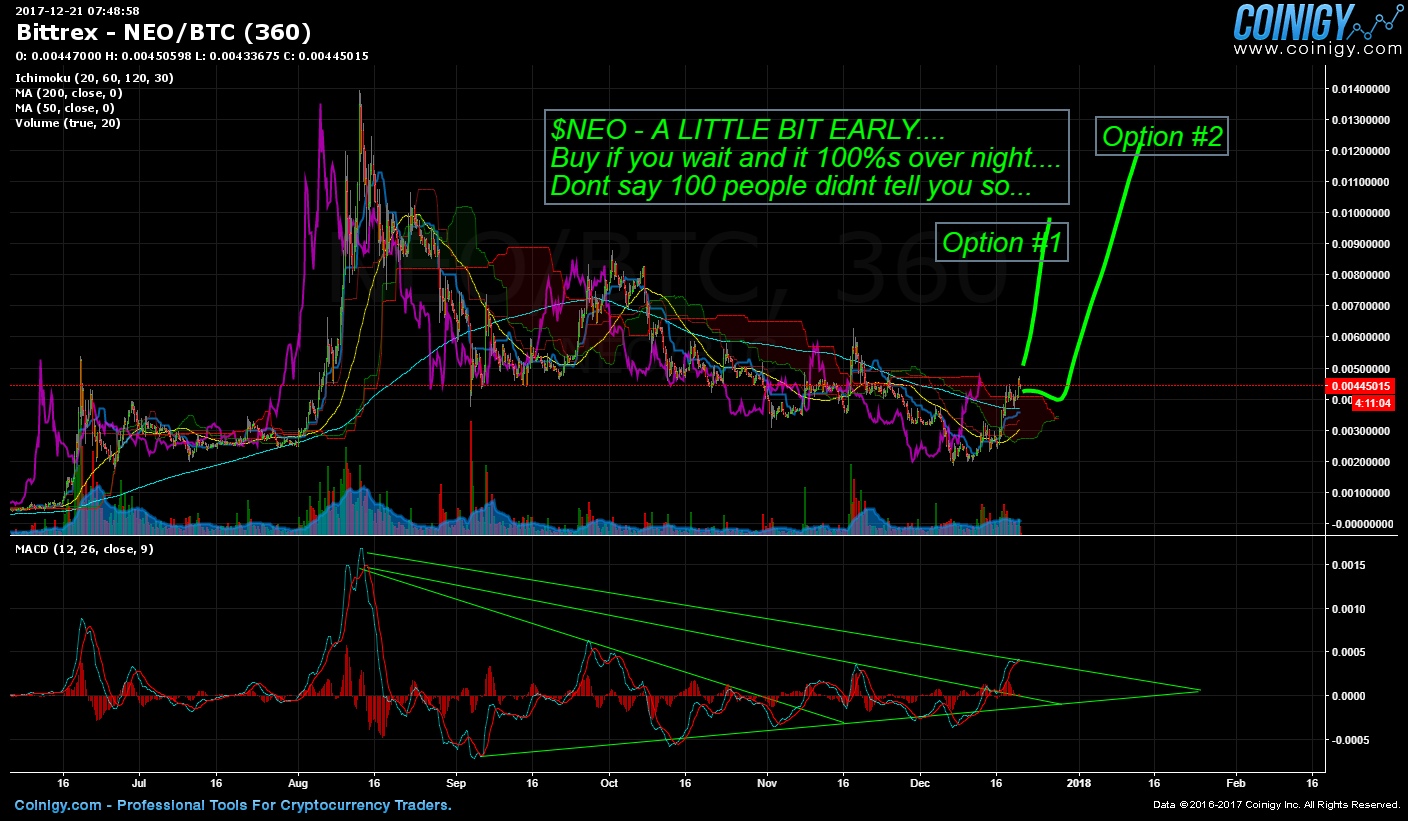This screenshot has width=1408, height=821.
Task: Select the Ichimoku (20, 60, 120, 30) indicator label
Action: [94, 78]
